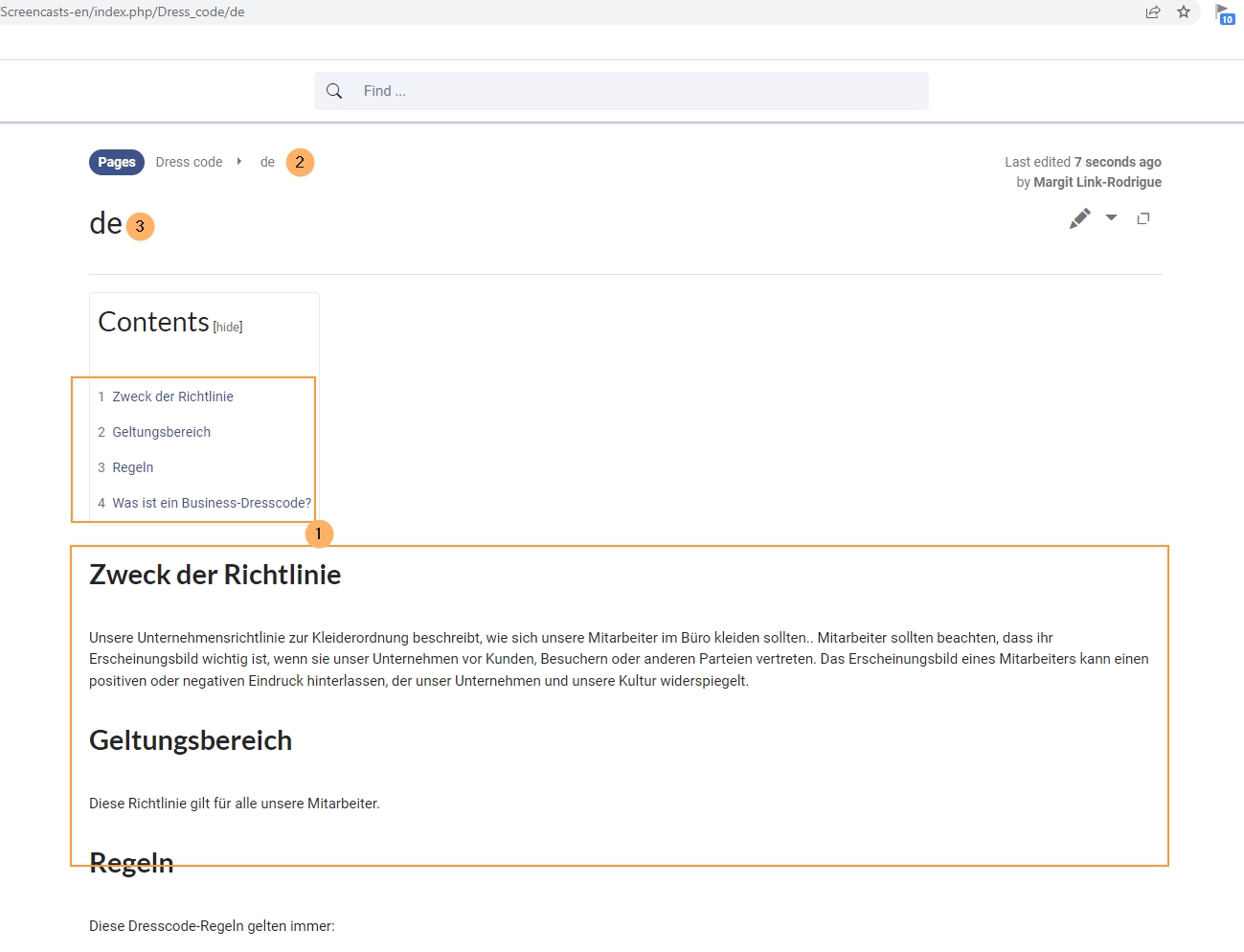Expand the breadcrumb arrow after Dress code
This screenshot has height=952, width=1244.
tap(239, 162)
